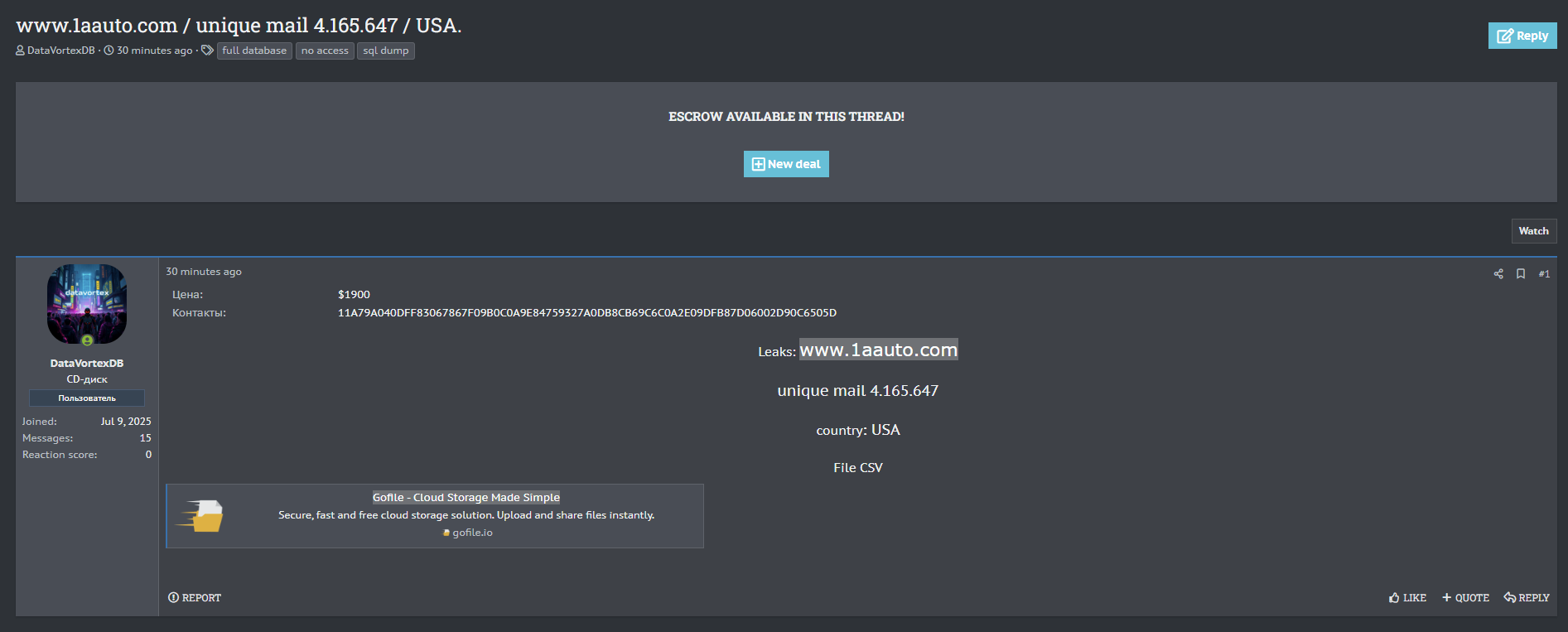Viewport: 1568px width, 632px height.
Task: Click the share icon on post #1
Action: [1498, 274]
